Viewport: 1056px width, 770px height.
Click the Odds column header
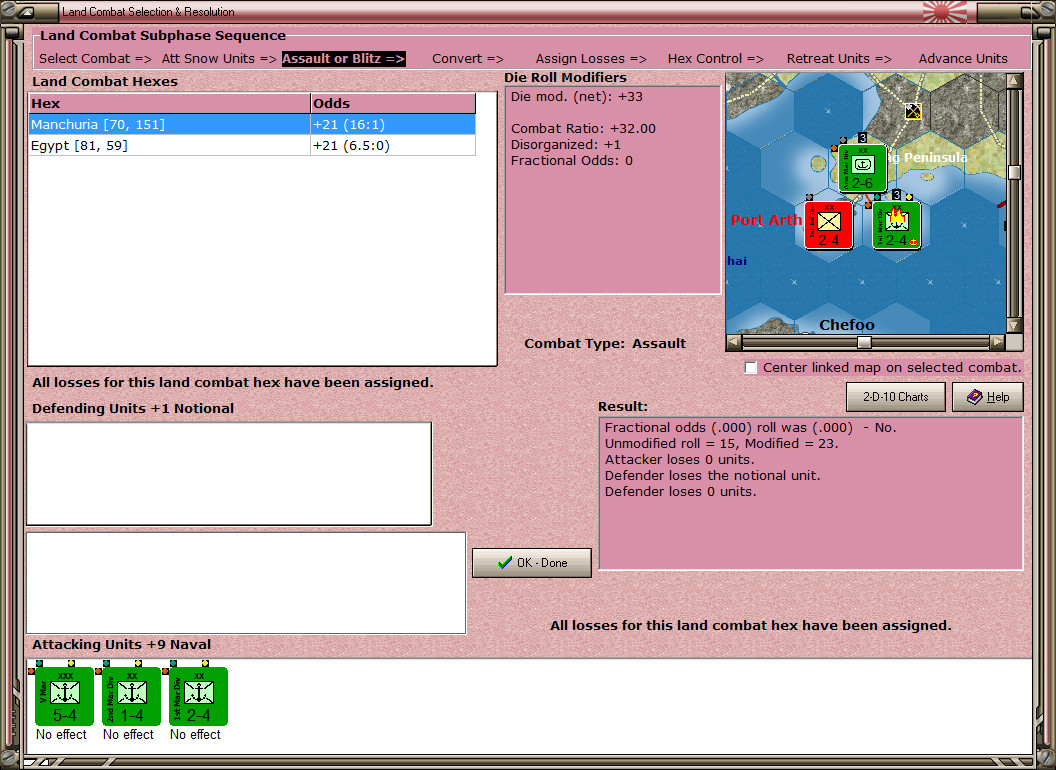tap(393, 103)
